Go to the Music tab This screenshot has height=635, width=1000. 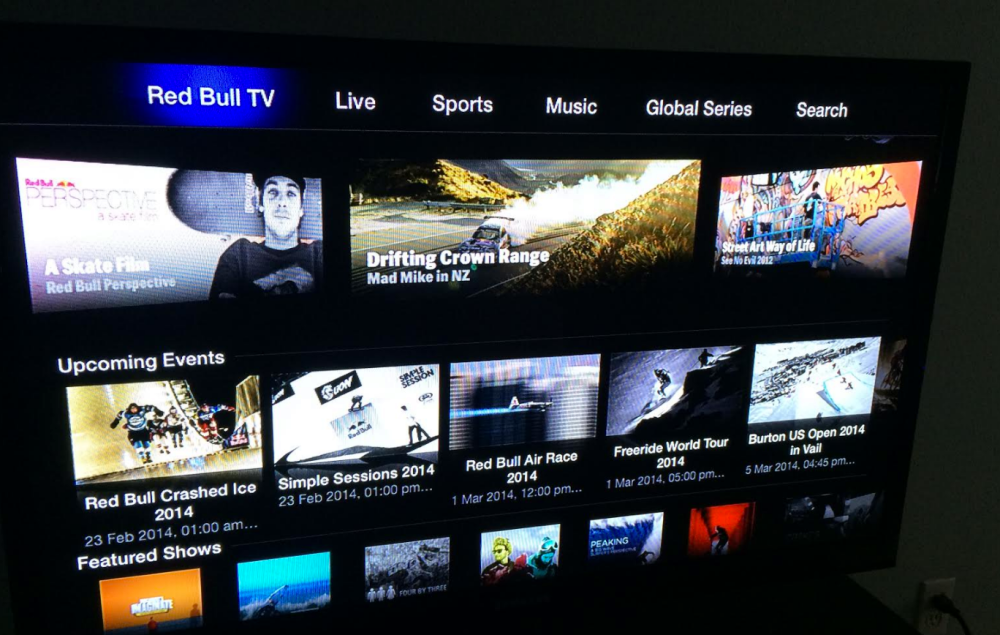point(571,107)
